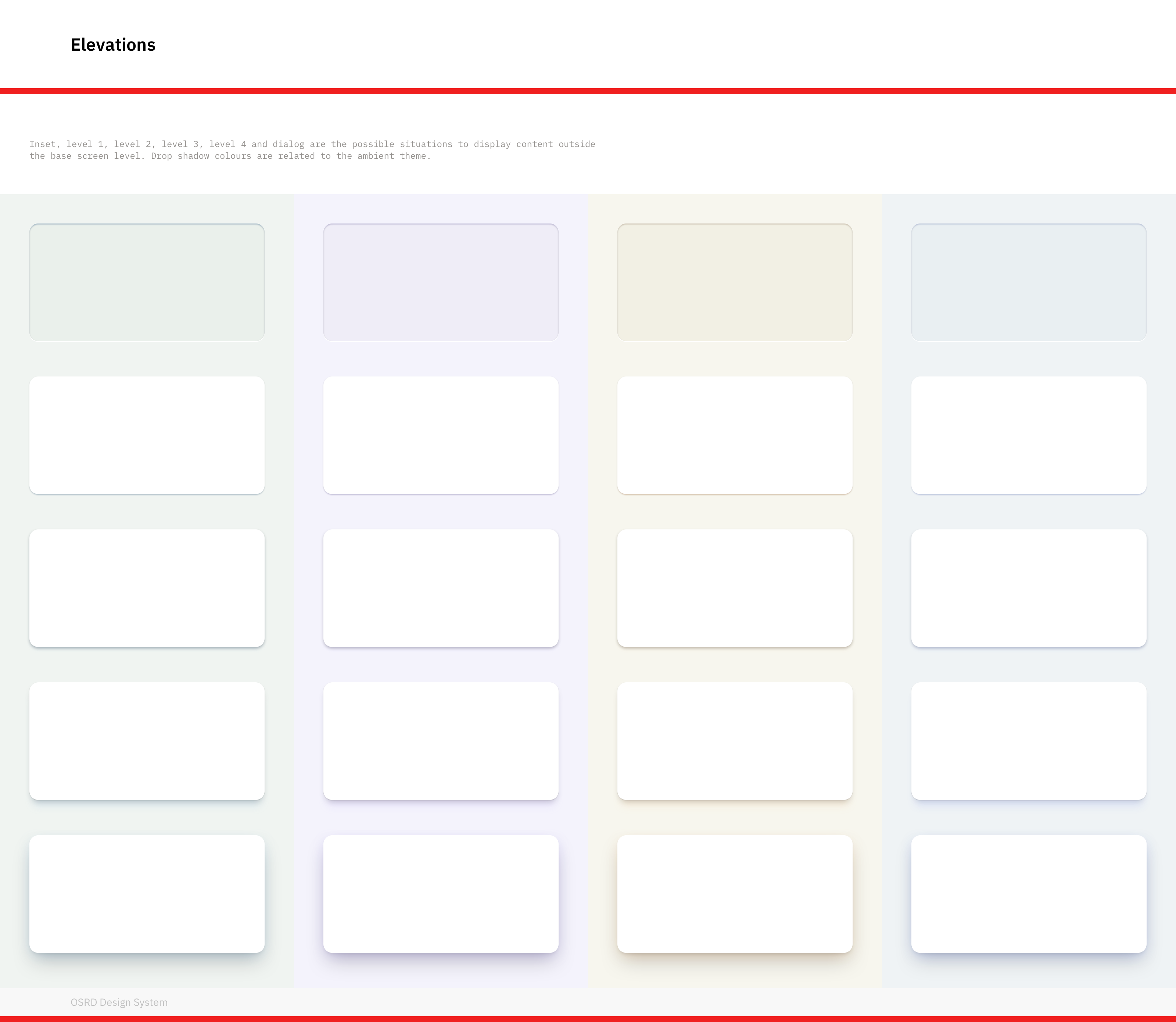
Task: Click the Elevations page title
Action: pos(113,44)
